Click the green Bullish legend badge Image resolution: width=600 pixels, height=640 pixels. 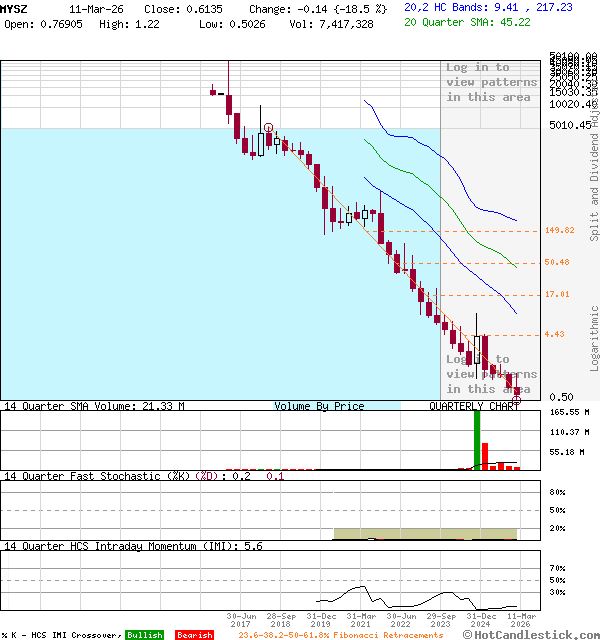click(x=144, y=635)
